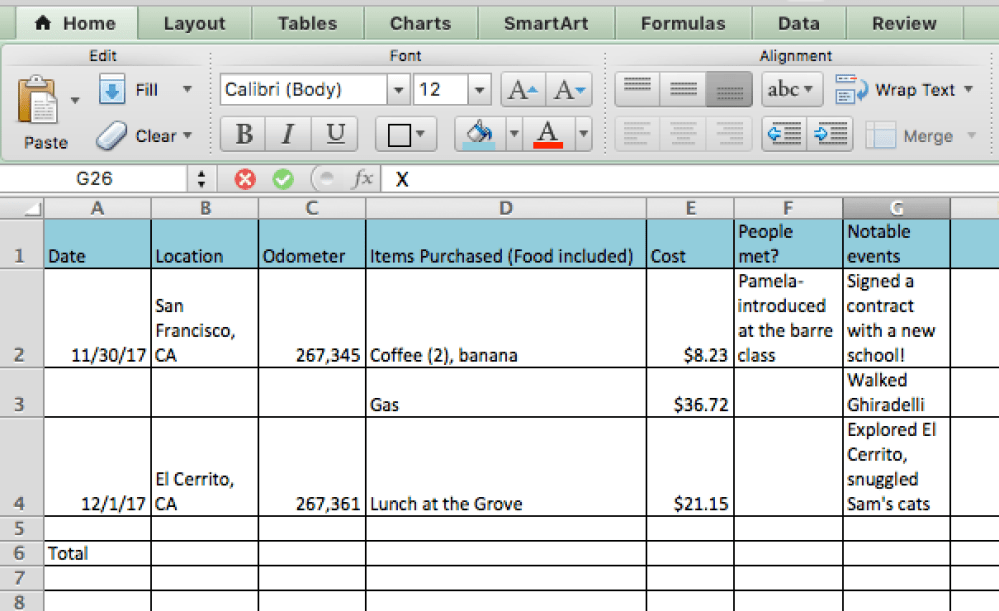Click the red cancel entry icon
Viewport: 999px width, 611px height.
(x=245, y=179)
